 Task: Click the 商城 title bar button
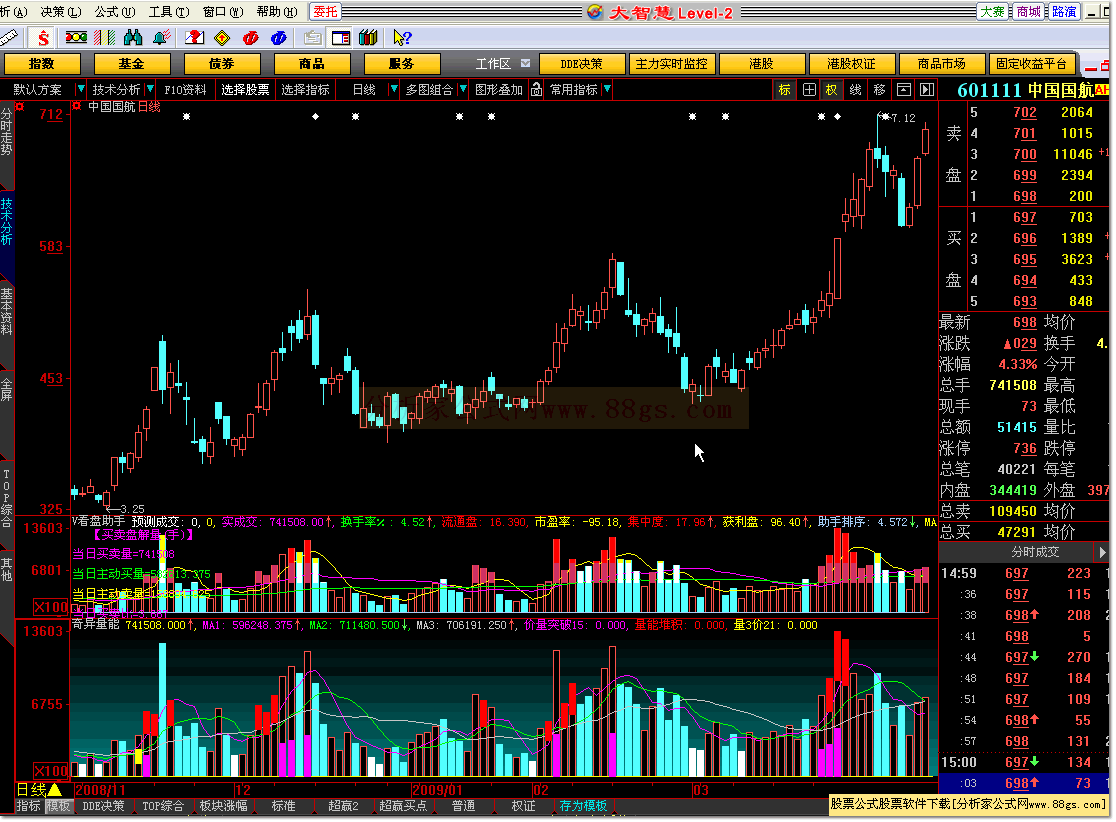[x=1028, y=12]
